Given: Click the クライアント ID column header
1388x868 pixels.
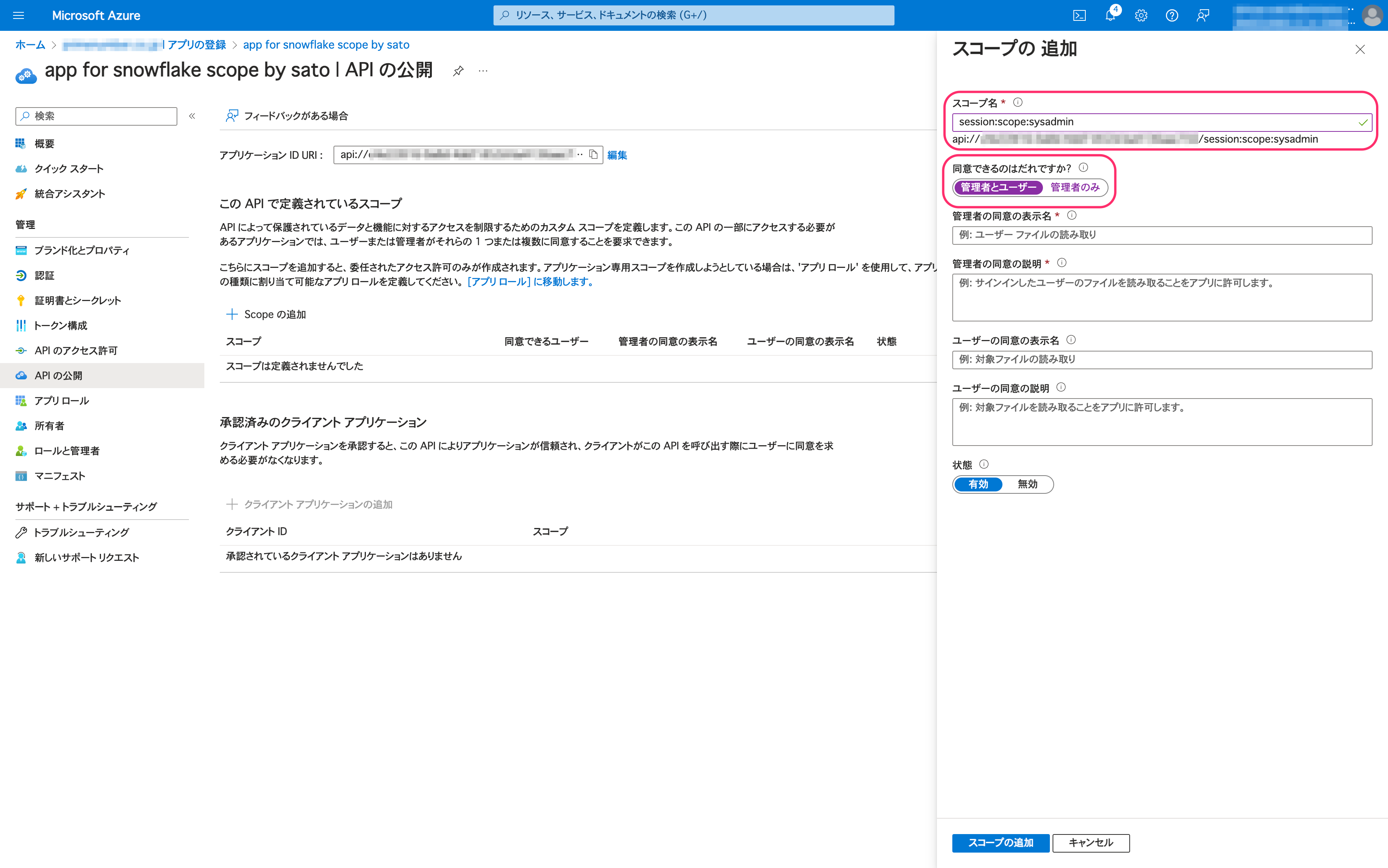Looking at the screenshot, I should click(256, 532).
